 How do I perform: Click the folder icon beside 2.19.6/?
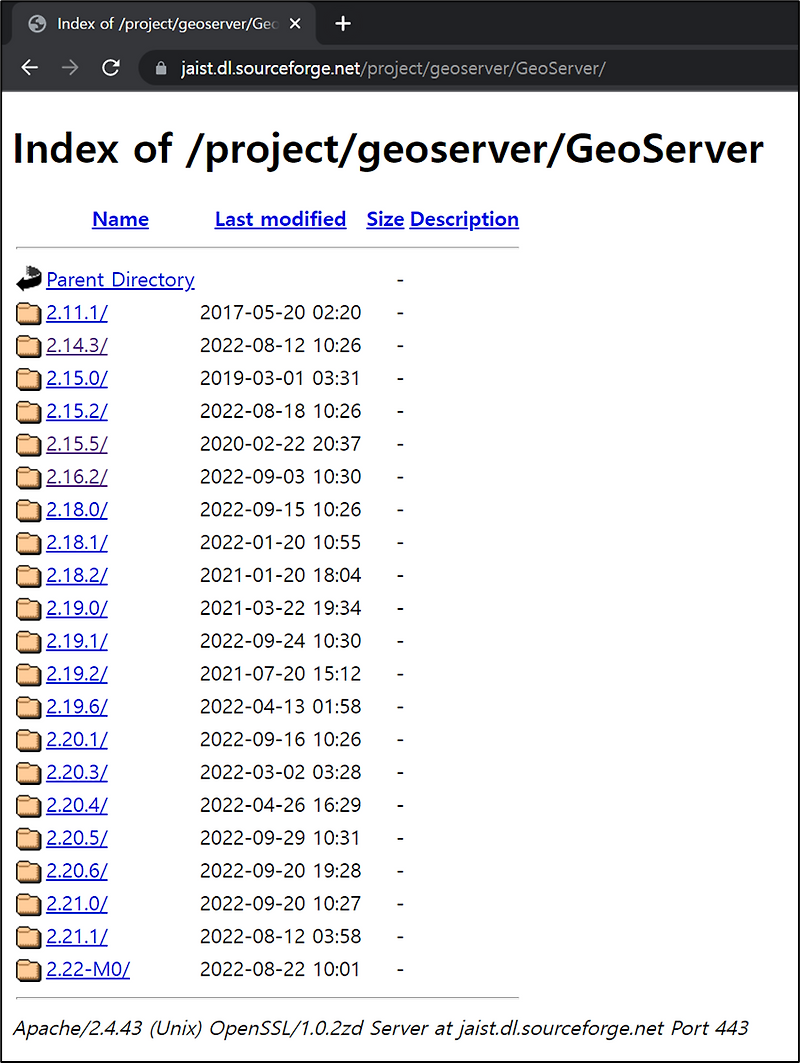(x=28, y=706)
